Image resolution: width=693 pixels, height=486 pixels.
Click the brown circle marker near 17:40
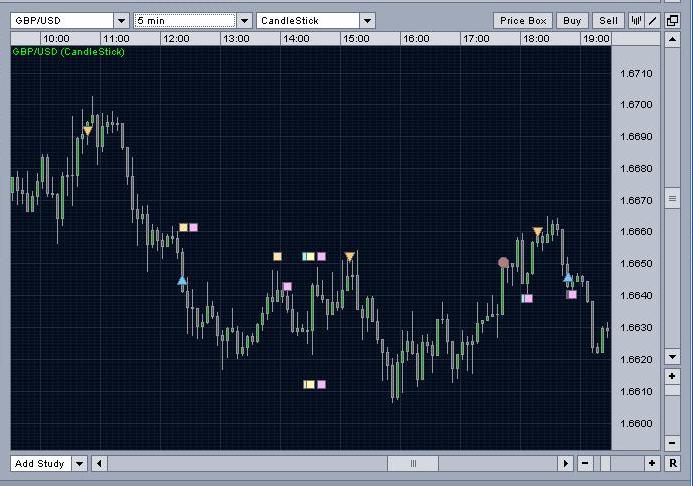click(503, 263)
